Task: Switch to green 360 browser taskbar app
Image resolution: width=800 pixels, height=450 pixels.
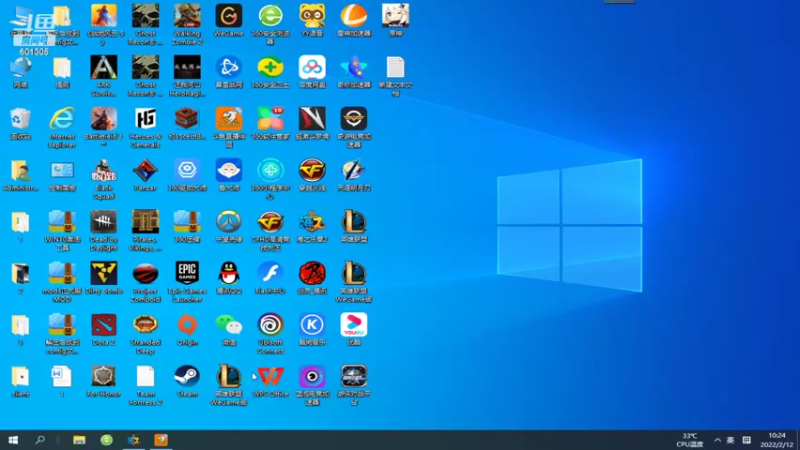Action: coord(106,440)
